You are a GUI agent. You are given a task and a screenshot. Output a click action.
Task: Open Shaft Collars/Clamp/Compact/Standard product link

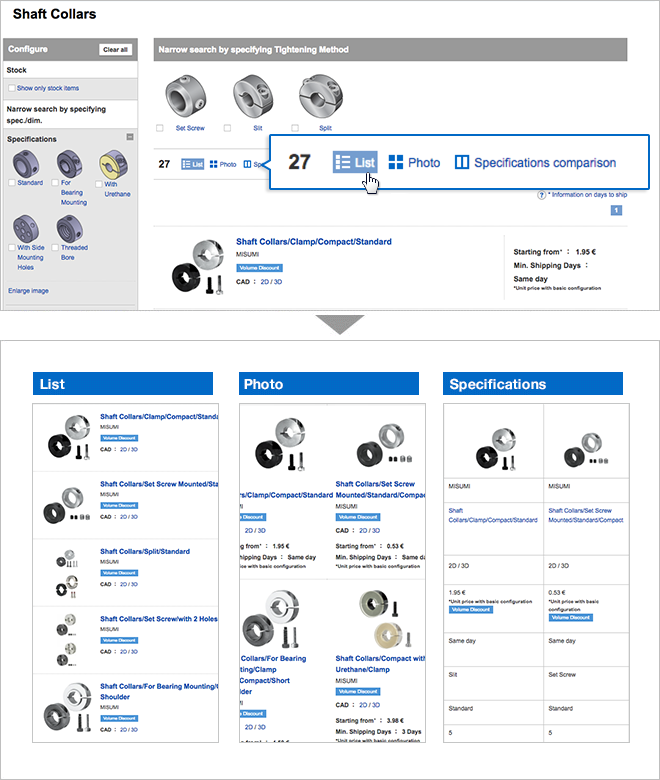314,242
